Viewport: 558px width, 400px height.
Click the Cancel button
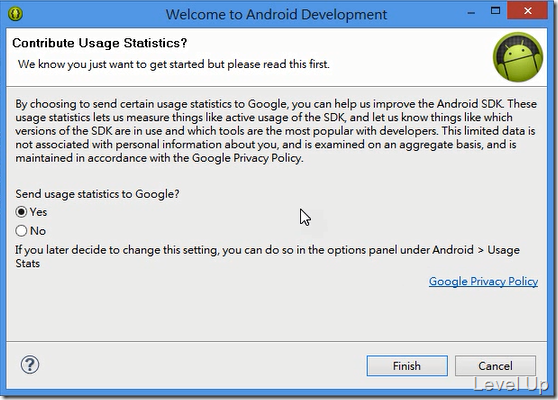(495, 366)
